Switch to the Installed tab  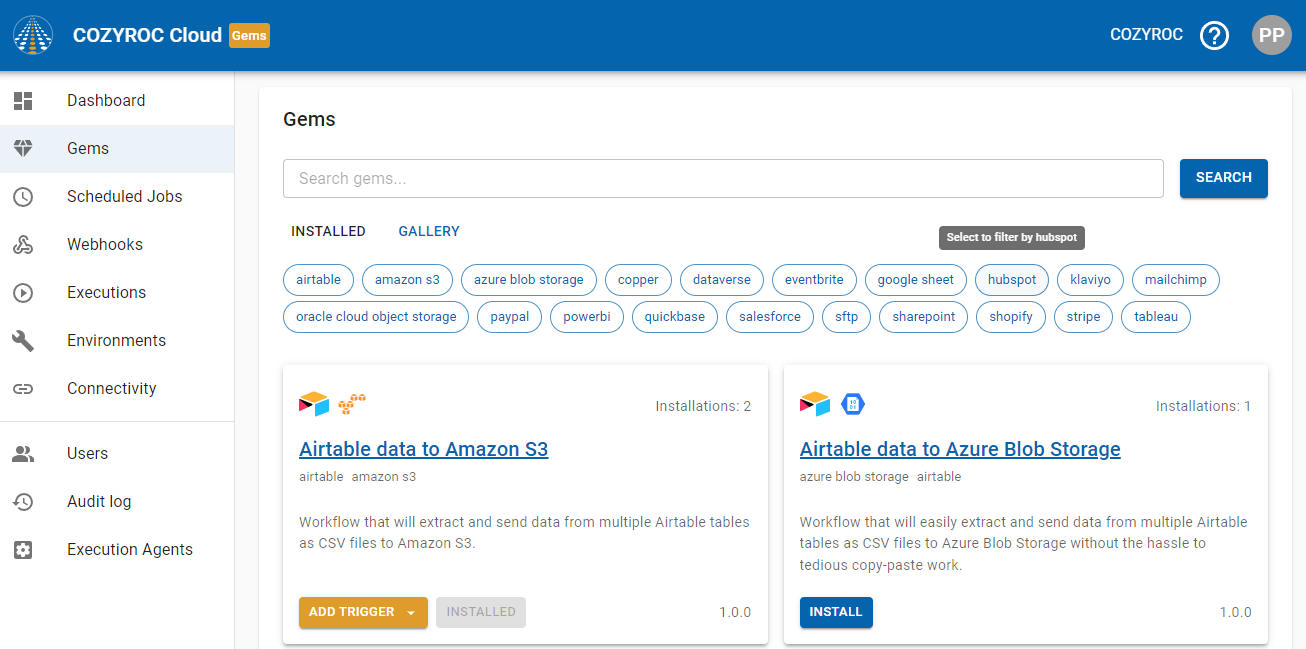[x=328, y=231]
